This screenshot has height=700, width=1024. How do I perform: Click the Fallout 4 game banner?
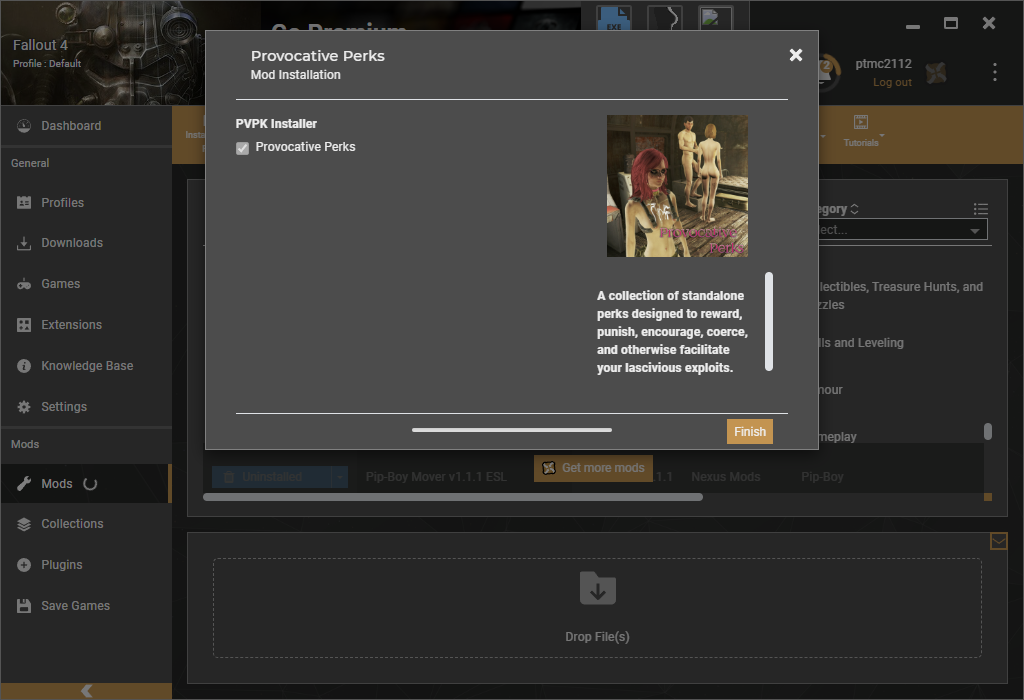tap(103, 53)
